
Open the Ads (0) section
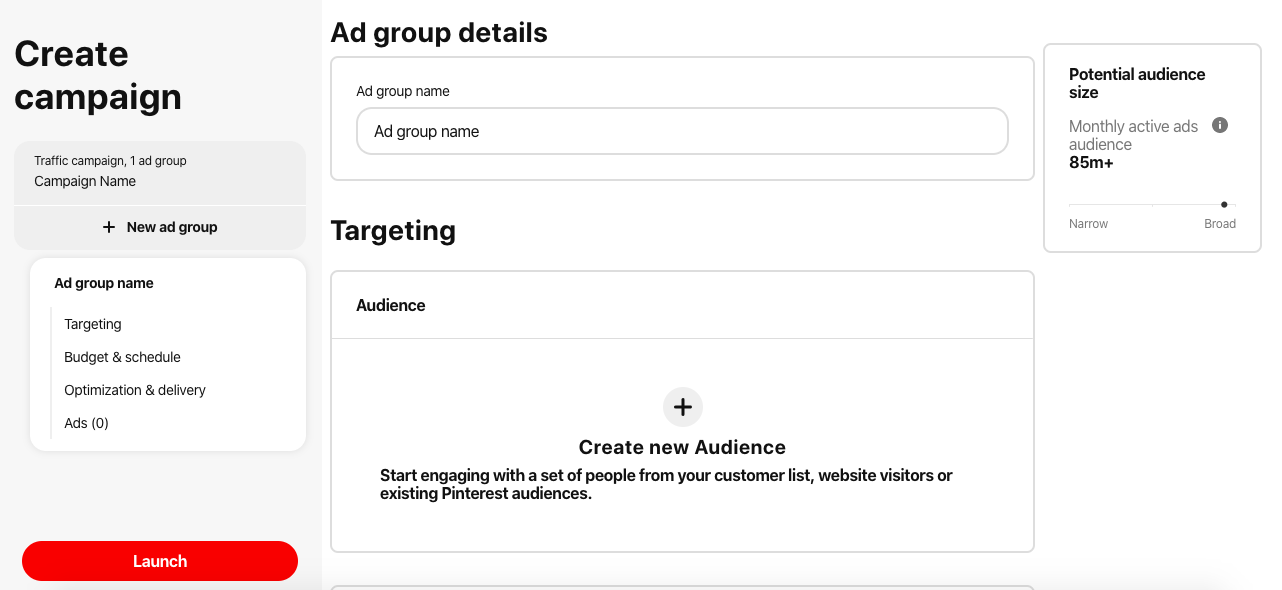point(86,423)
